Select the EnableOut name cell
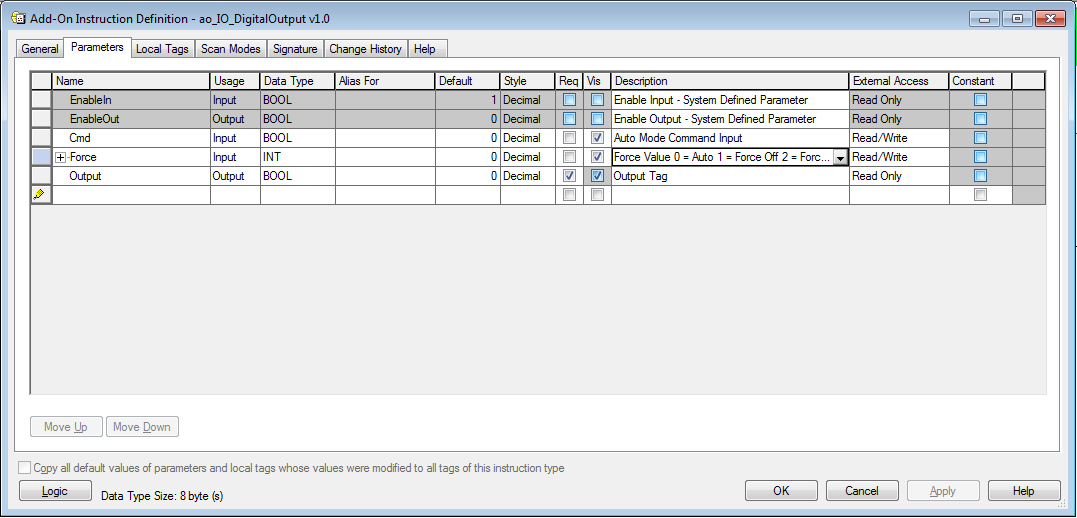This screenshot has height=518, width=1077. point(131,119)
